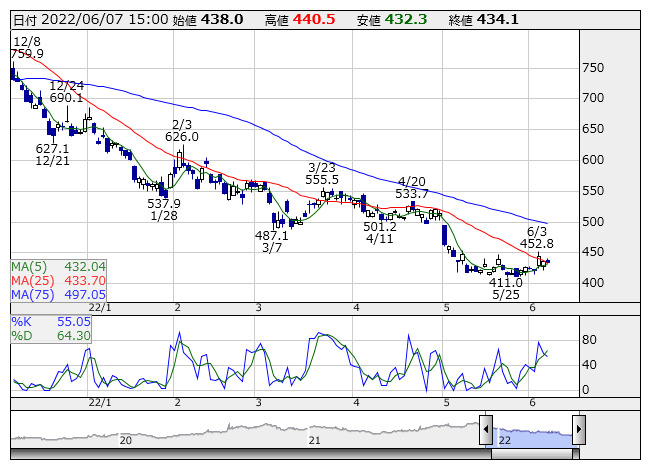Viewport: 653px width, 470px height.
Task: Click the scrollbar thumb below the overview chart
Action: pos(532,453)
